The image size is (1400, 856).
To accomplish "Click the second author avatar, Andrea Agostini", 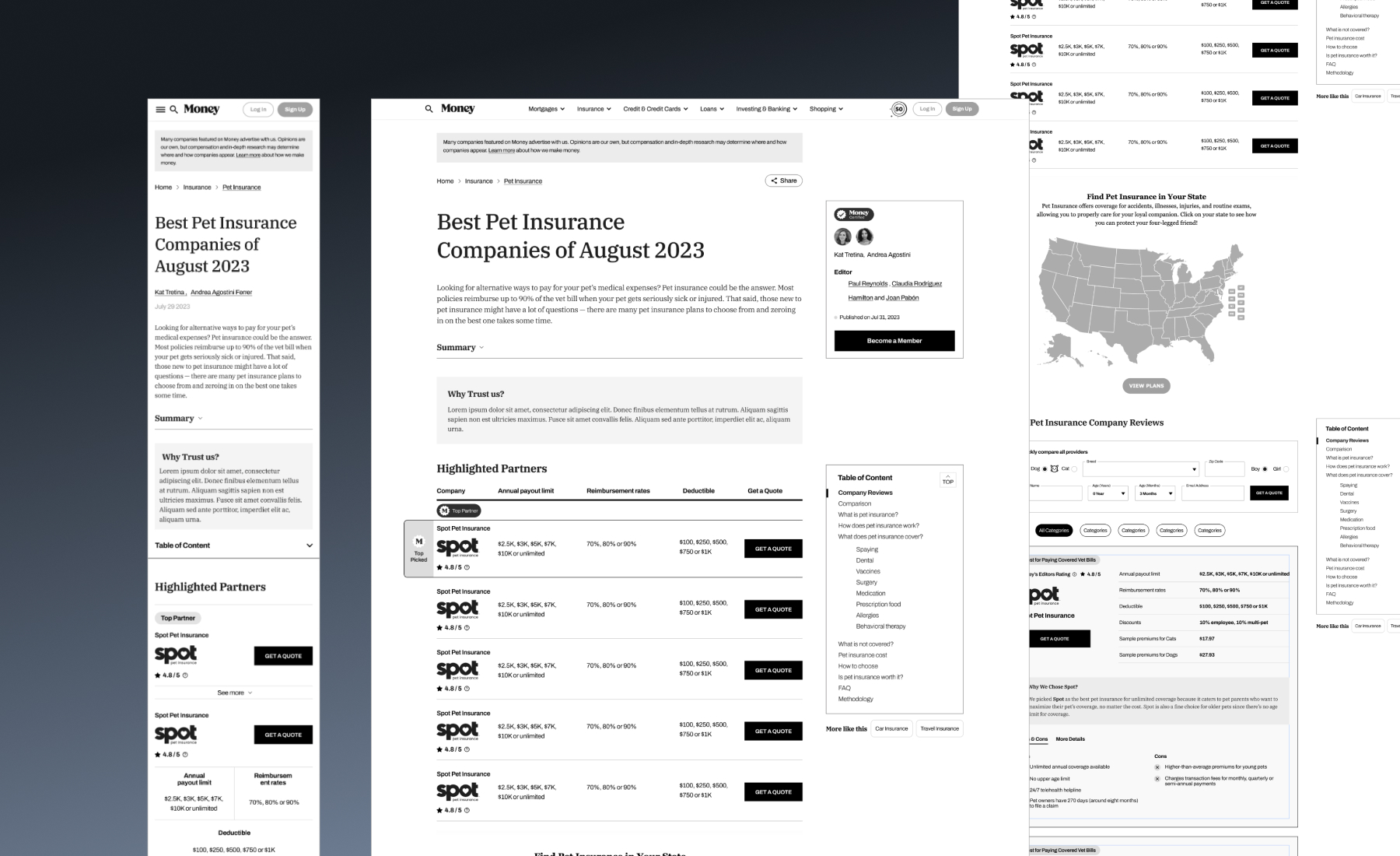I will (864, 237).
